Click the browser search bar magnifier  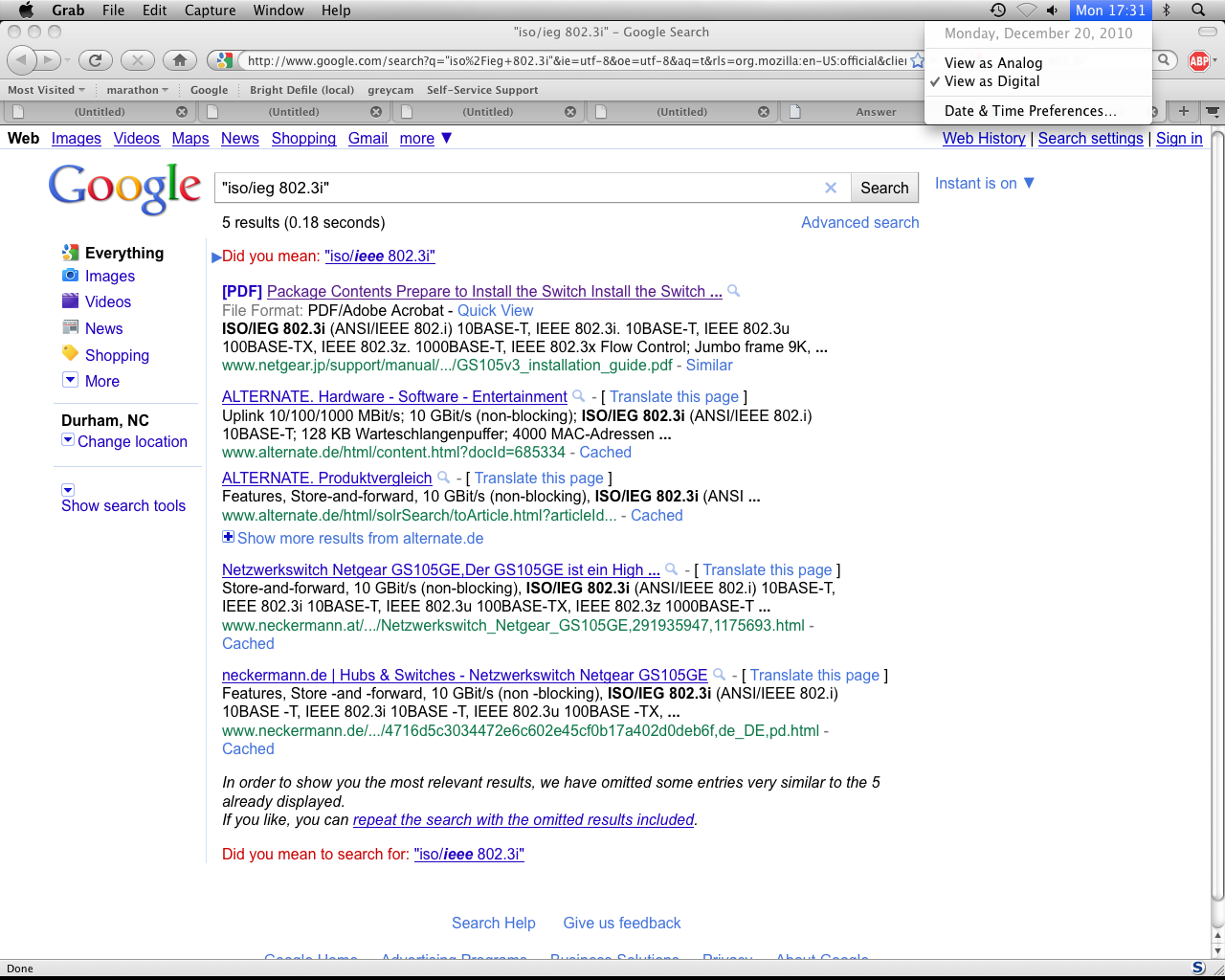[x=1164, y=60]
